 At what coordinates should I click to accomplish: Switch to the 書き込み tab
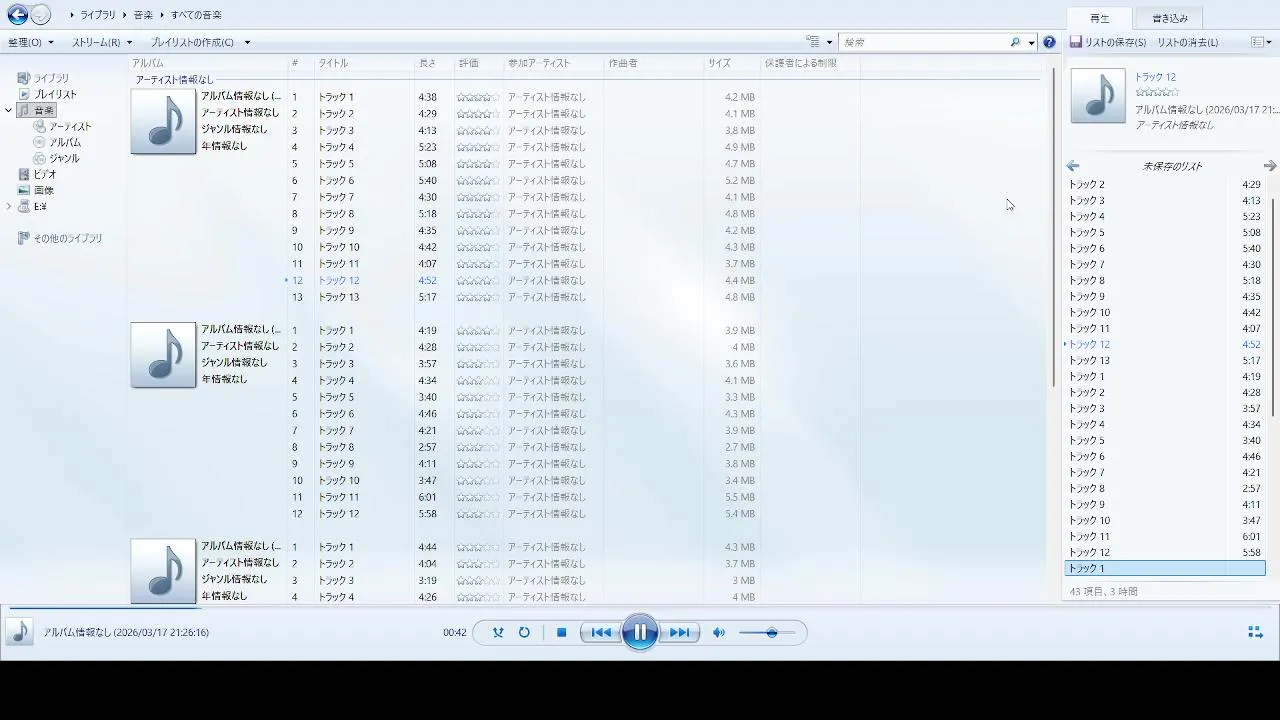(x=1170, y=18)
